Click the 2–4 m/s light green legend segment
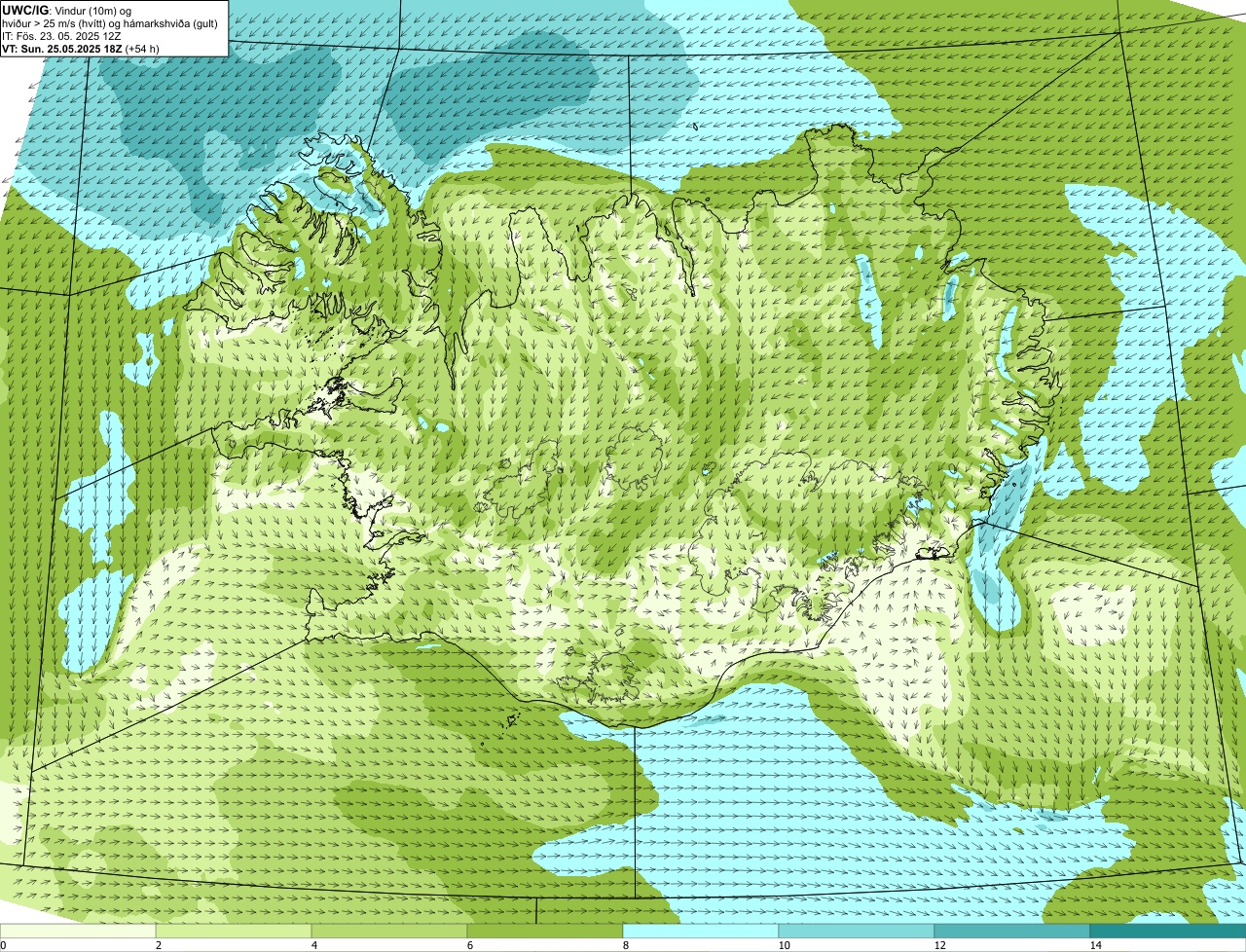This screenshot has width=1246, height=952. point(234,931)
